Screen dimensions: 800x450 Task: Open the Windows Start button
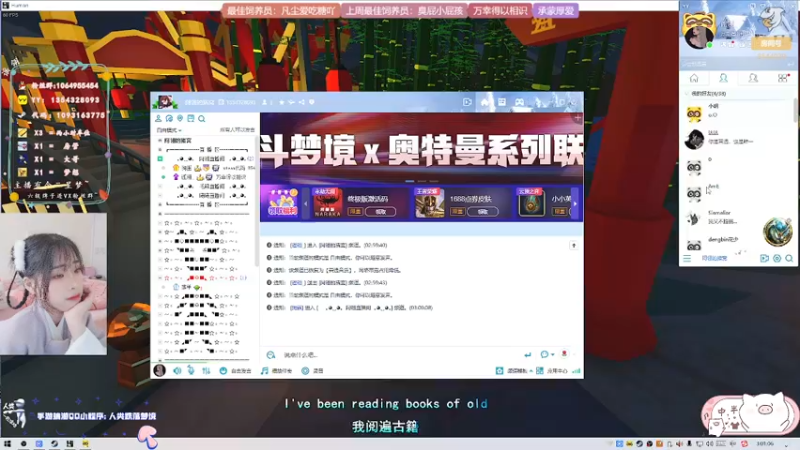click(x=7, y=444)
